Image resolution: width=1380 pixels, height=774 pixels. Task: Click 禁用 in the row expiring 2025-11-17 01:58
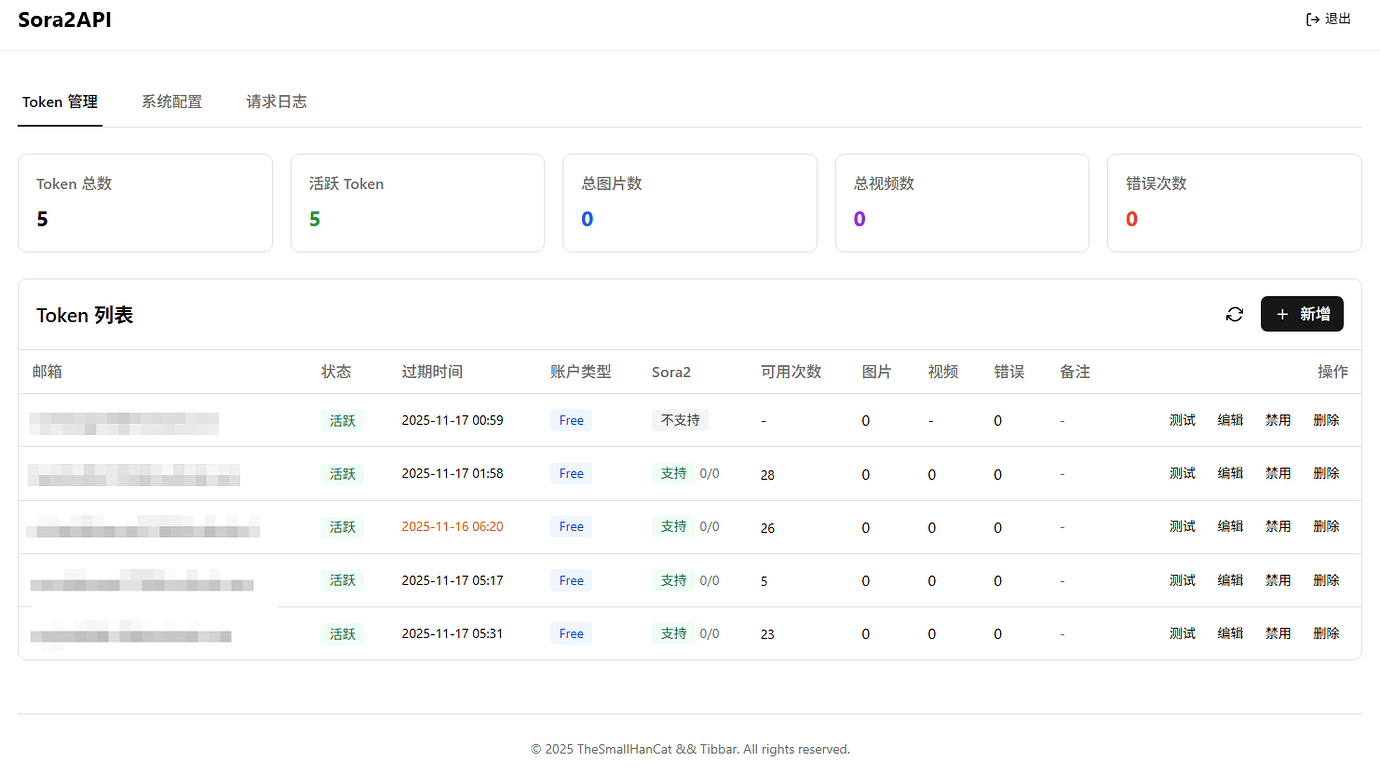pyautogui.click(x=1278, y=473)
